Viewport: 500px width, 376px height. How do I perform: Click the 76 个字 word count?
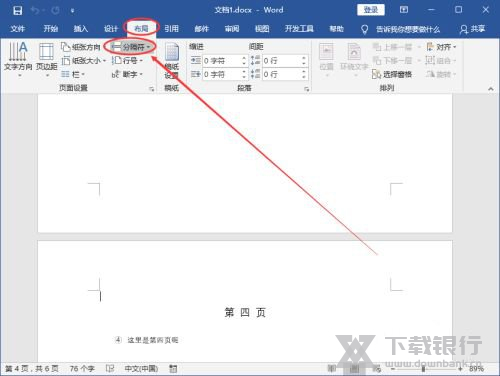tap(82, 369)
